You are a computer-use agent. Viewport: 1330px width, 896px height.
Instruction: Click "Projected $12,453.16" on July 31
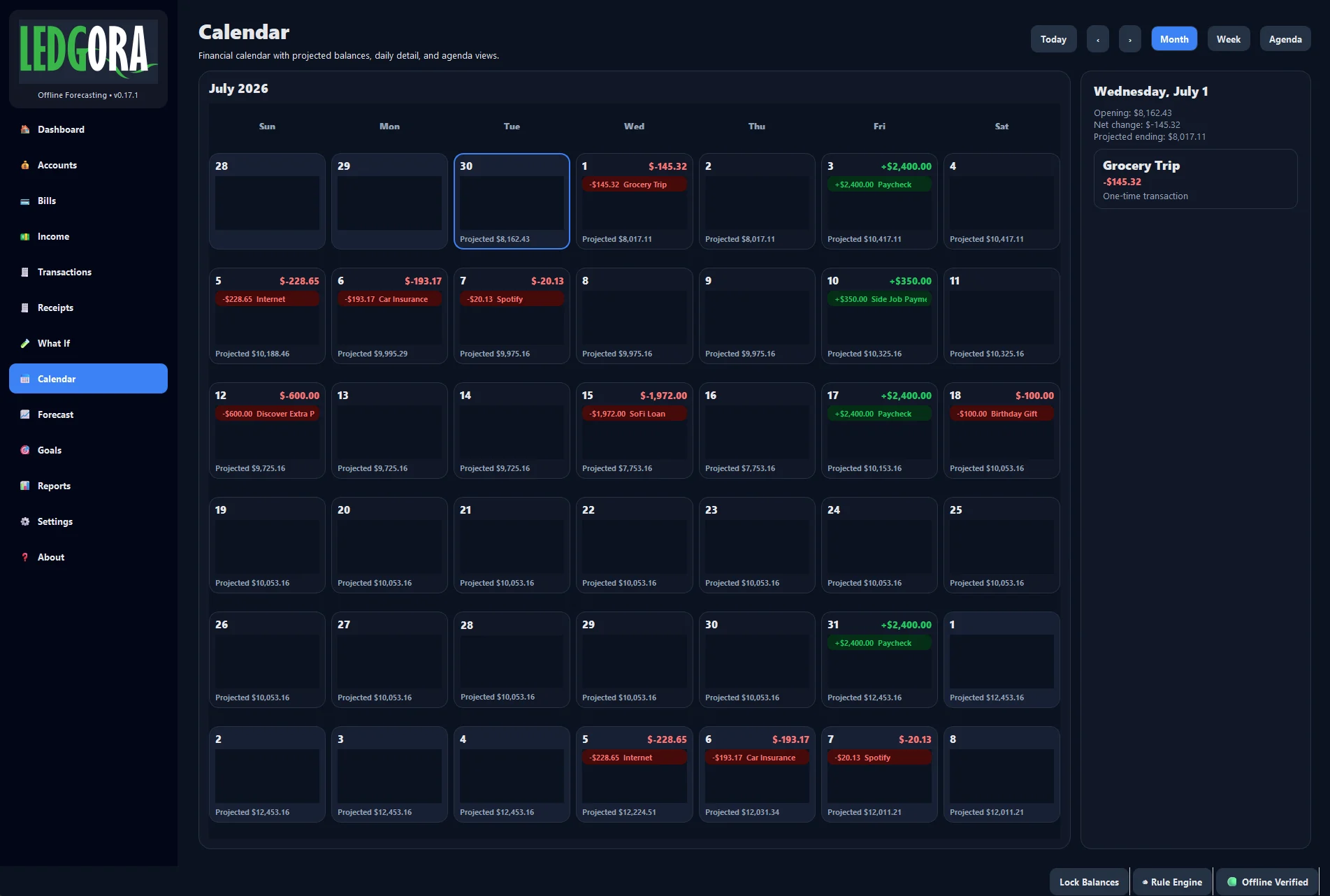click(x=865, y=698)
